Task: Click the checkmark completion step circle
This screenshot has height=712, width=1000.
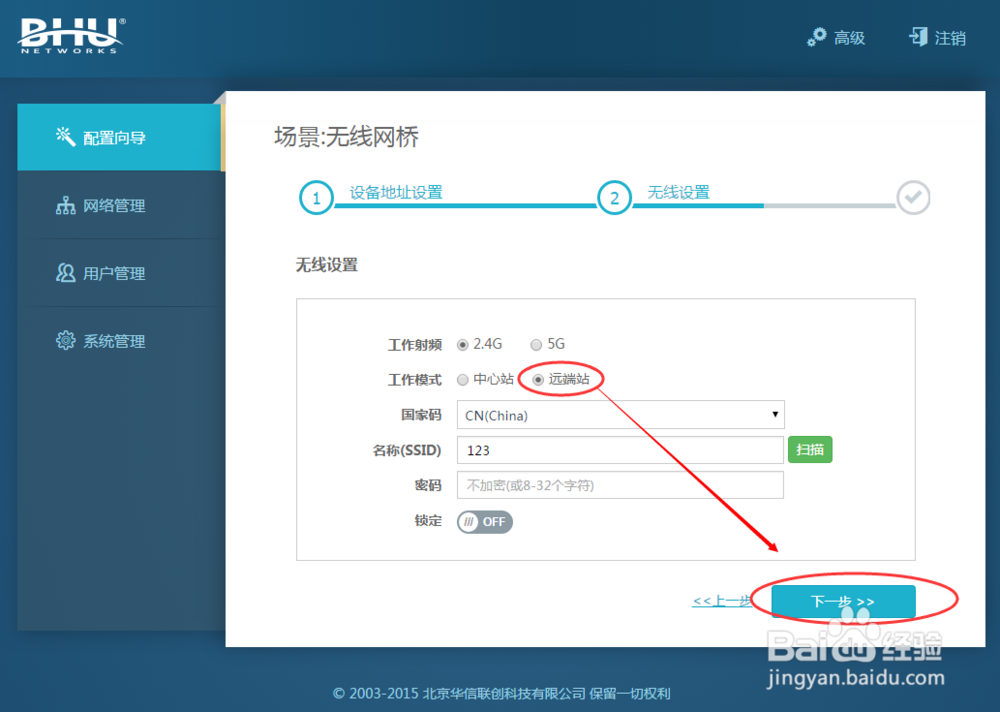Action: [913, 198]
